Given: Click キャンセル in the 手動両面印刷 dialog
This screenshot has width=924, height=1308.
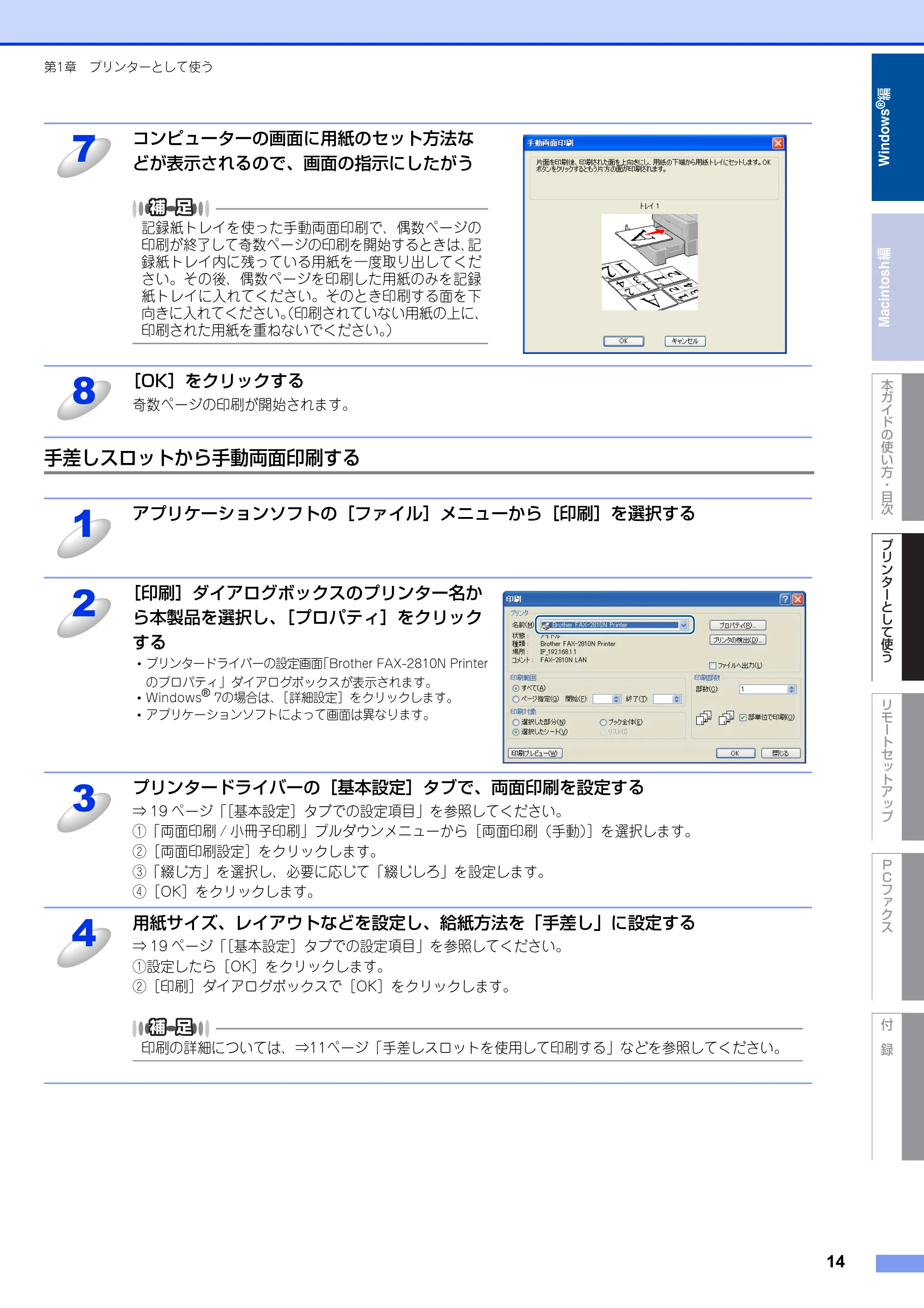Looking at the screenshot, I should [685, 341].
